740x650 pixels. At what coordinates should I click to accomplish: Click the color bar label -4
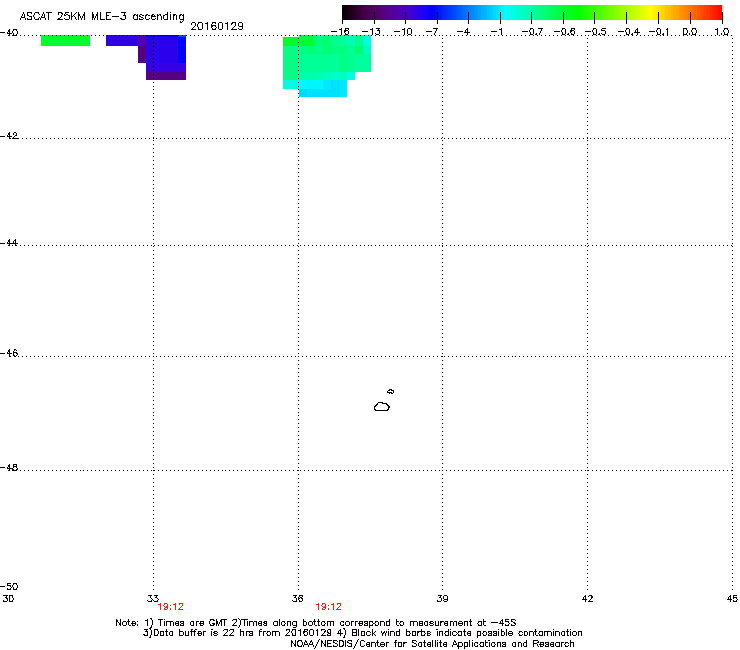465,32
